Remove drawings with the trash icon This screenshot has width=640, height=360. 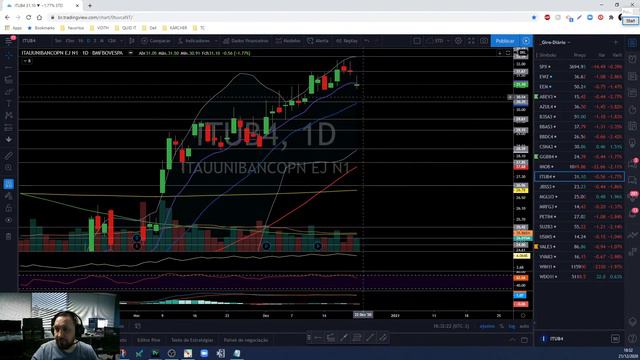[x=9, y=236]
